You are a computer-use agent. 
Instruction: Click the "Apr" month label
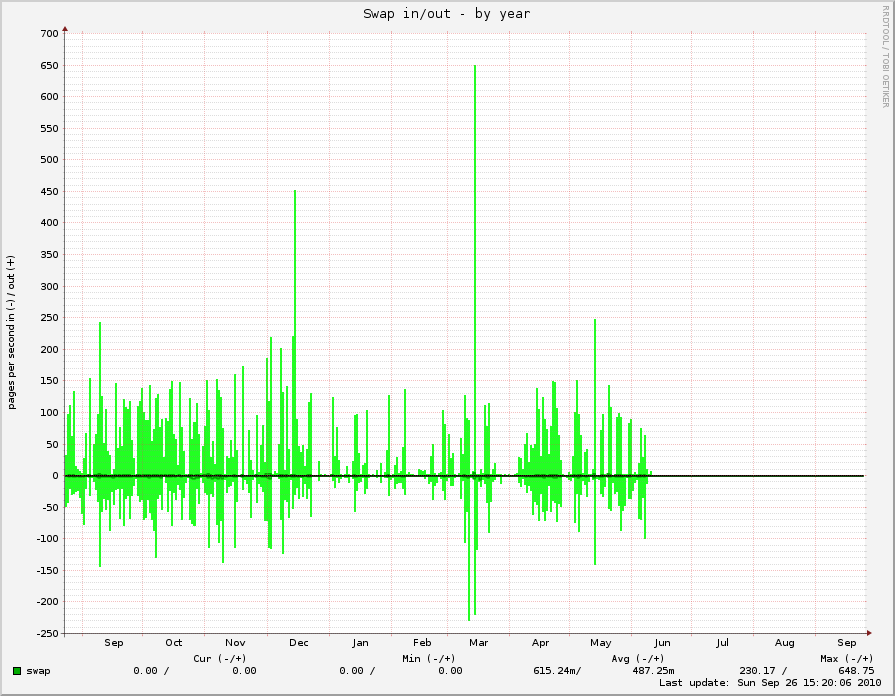(541, 643)
